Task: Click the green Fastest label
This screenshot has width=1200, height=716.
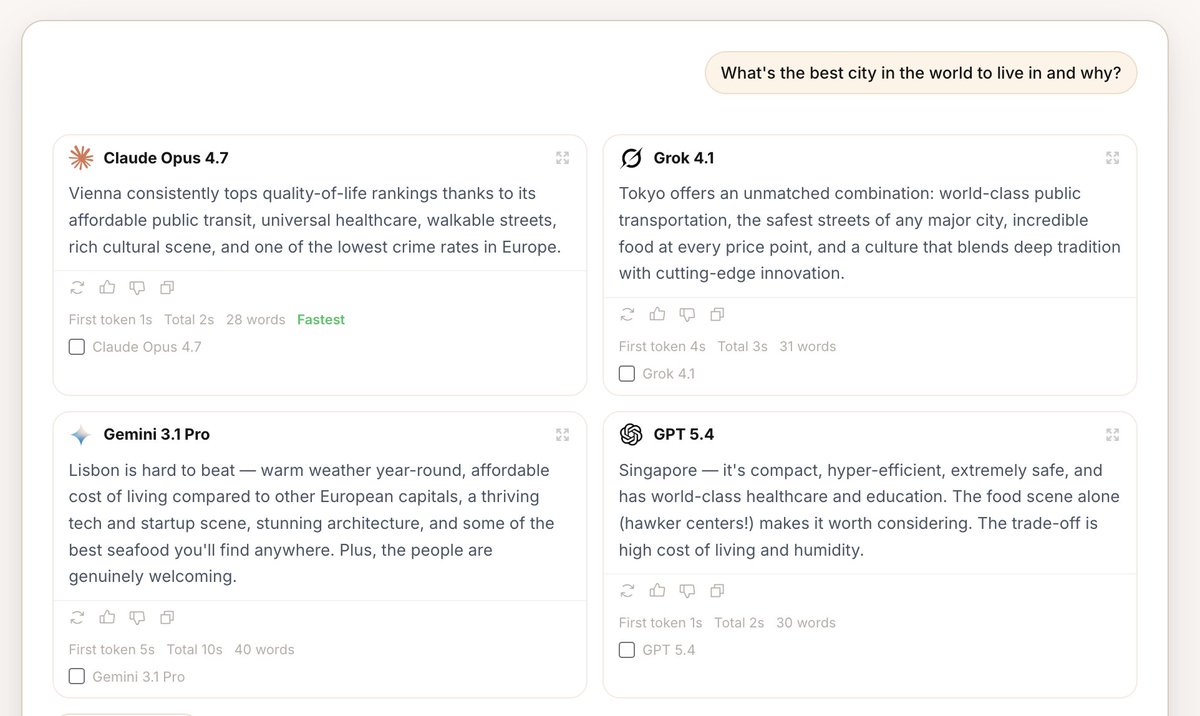Action: pos(321,320)
